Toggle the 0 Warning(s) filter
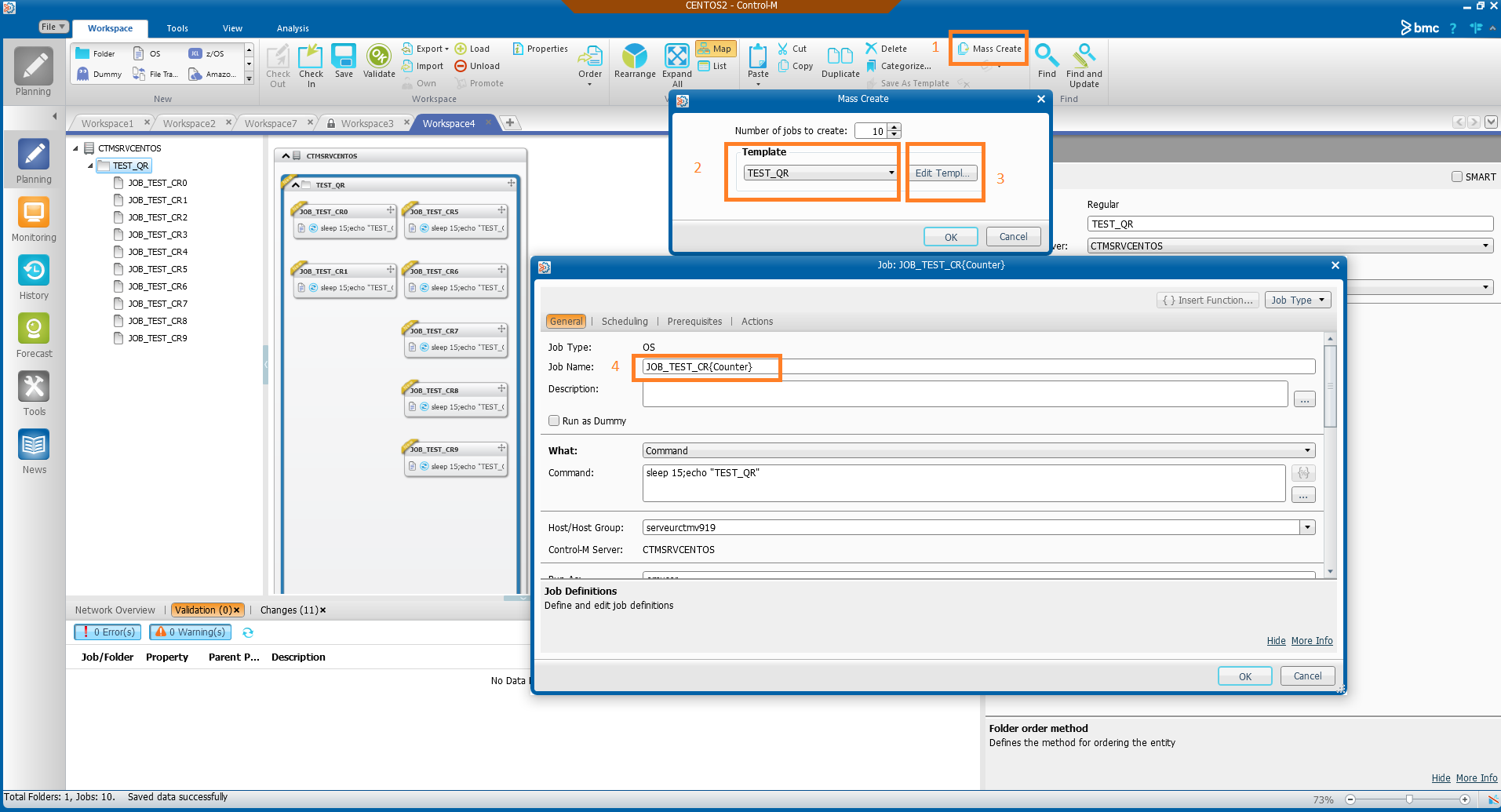This screenshot has width=1501, height=812. (x=191, y=632)
